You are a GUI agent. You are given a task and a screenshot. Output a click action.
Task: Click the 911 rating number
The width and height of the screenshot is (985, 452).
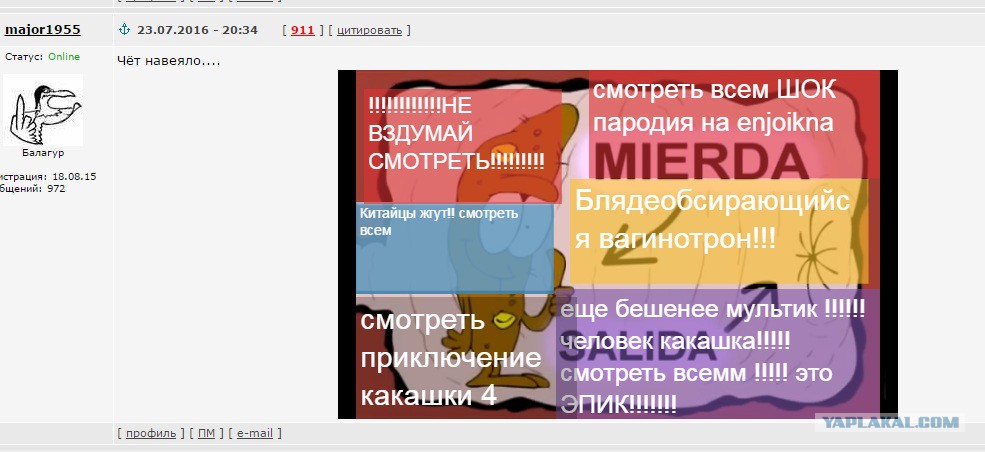coord(303,30)
